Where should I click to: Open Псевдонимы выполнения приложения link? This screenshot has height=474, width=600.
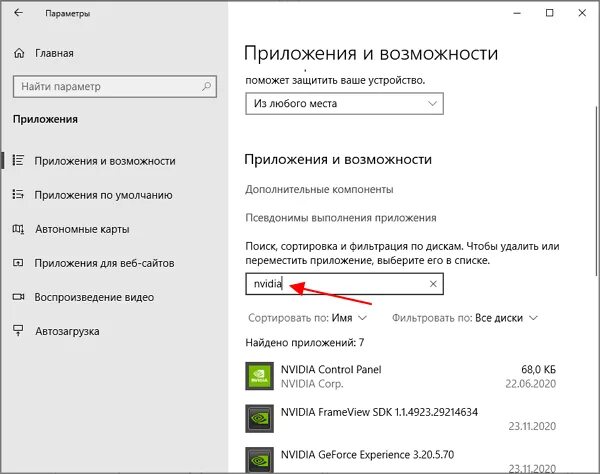[x=341, y=218]
